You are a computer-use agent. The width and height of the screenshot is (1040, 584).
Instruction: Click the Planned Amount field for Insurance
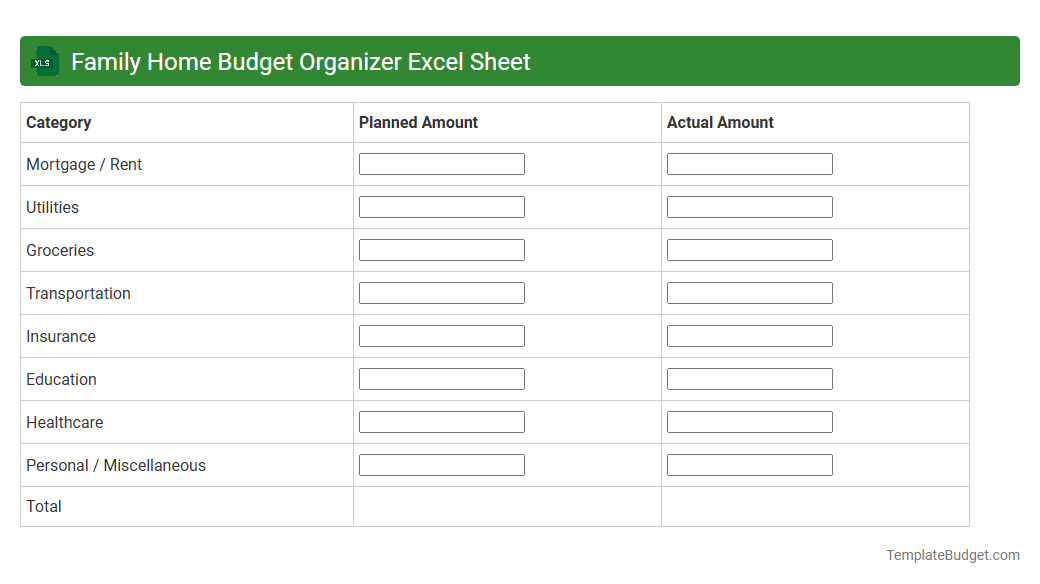441,335
